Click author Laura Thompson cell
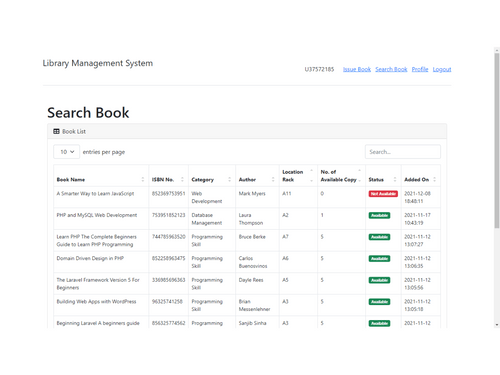The image size is (500, 375). [x=257, y=219]
